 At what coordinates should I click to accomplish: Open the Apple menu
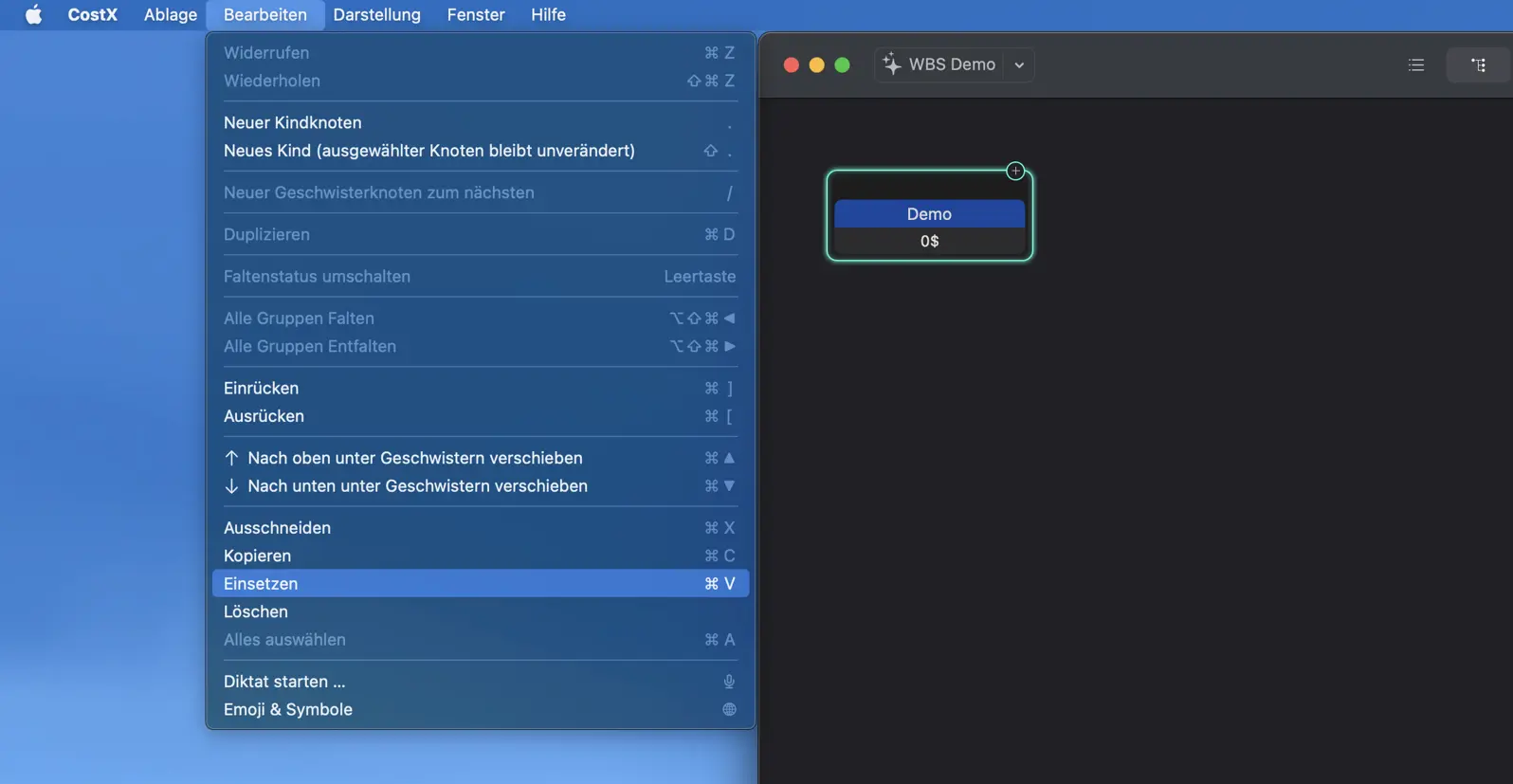click(33, 15)
